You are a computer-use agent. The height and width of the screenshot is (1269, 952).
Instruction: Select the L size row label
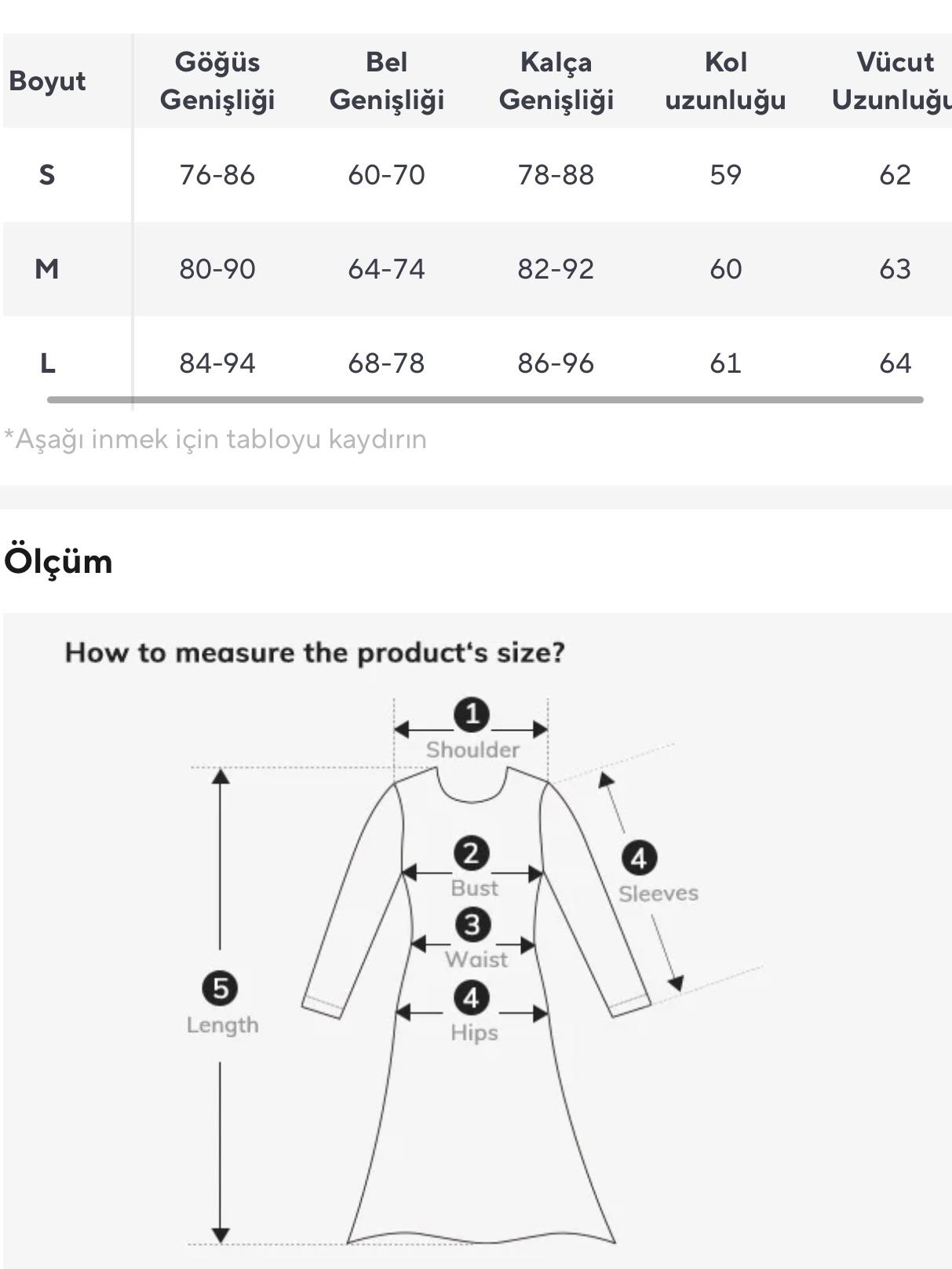click(x=47, y=363)
